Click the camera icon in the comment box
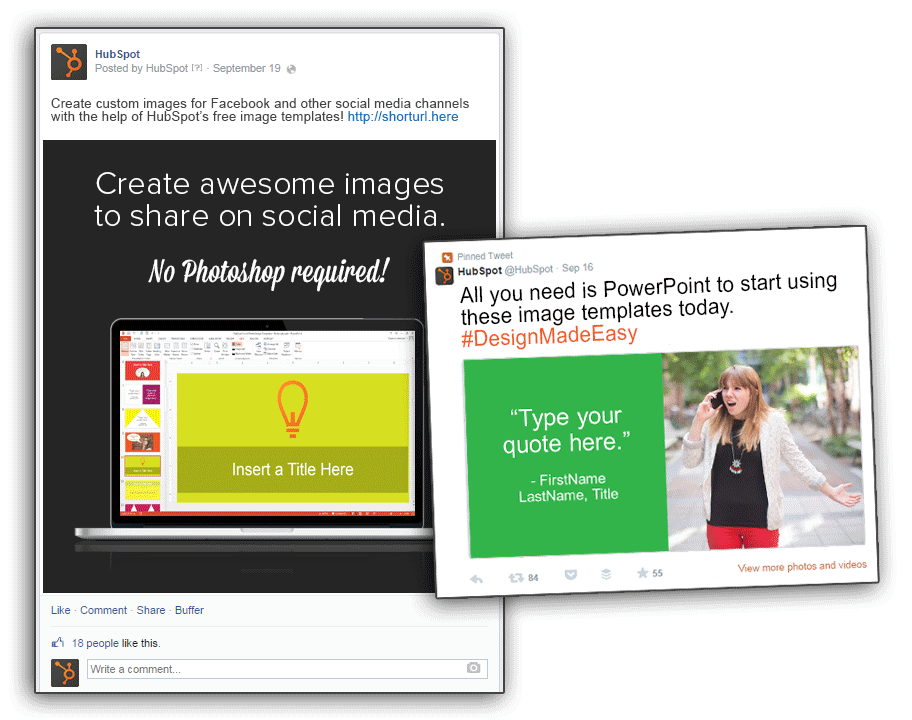 474,668
